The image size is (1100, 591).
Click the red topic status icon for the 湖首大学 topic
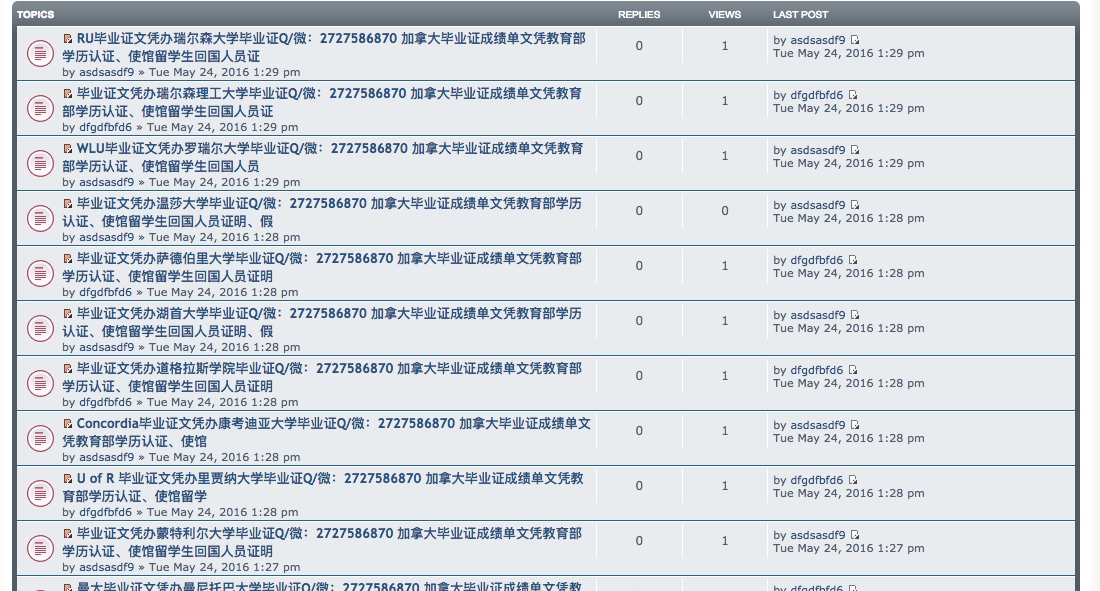point(38,327)
